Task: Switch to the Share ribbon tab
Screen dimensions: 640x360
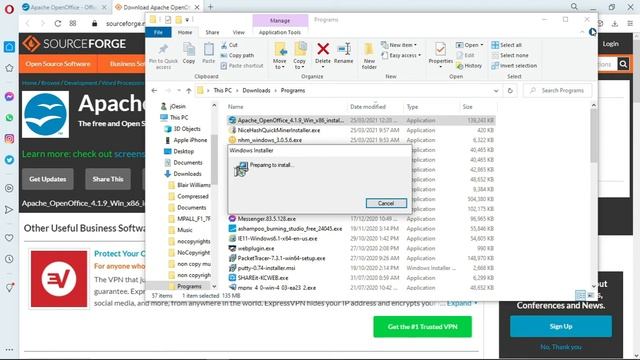Action: click(x=212, y=32)
